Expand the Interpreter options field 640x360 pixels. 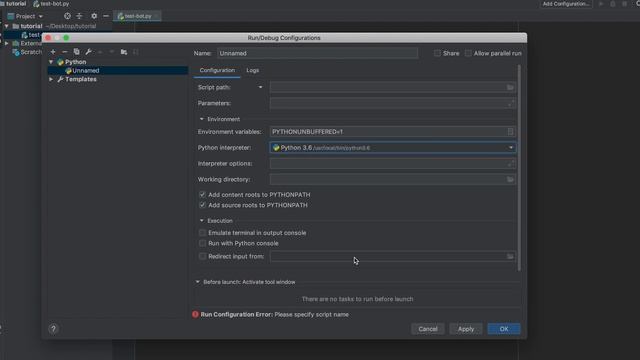(x=511, y=164)
